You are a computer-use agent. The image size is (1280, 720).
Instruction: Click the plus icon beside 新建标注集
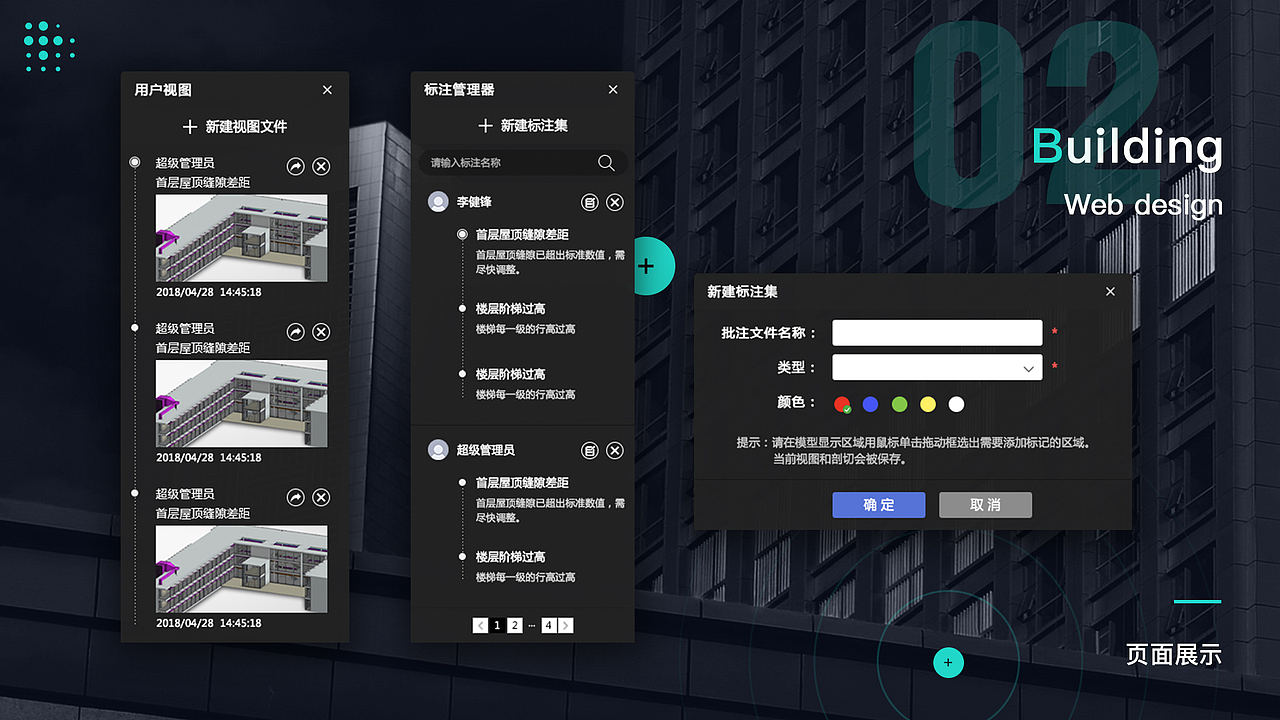[486, 126]
